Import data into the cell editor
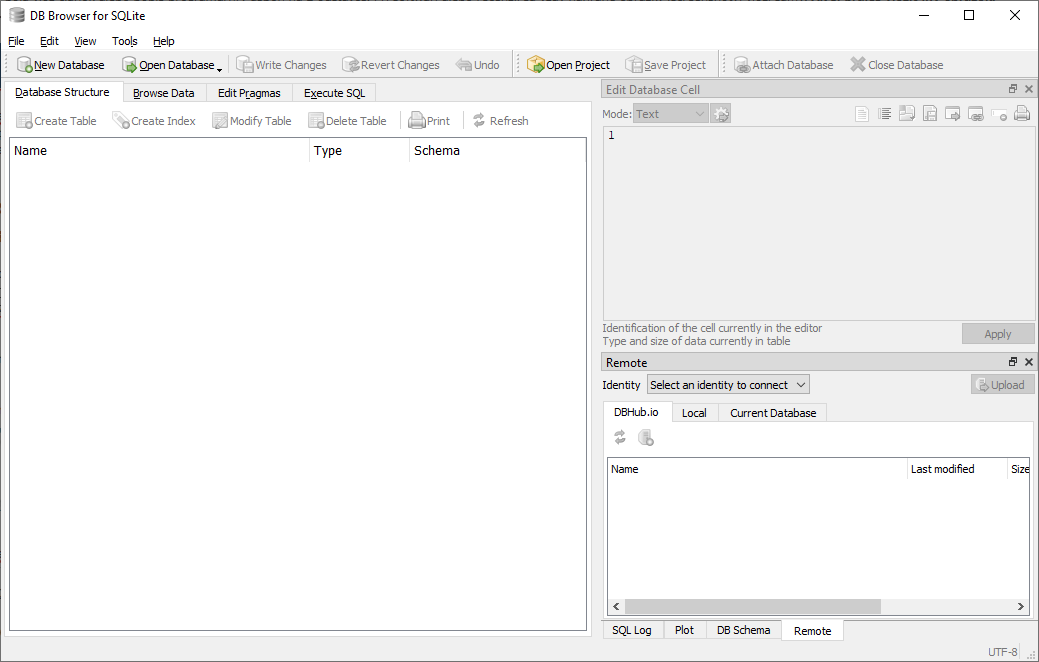Viewport: 1039px width, 662px height. click(x=907, y=113)
